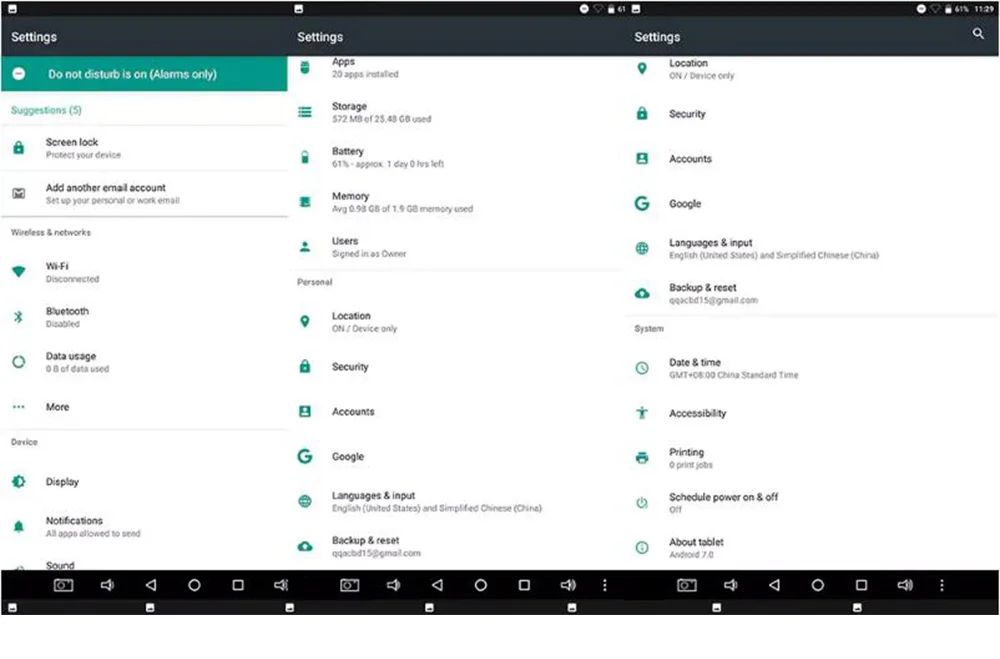Open Add another email account suggestion
This screenshot has height=659, width=1000.
click(144, 193)
